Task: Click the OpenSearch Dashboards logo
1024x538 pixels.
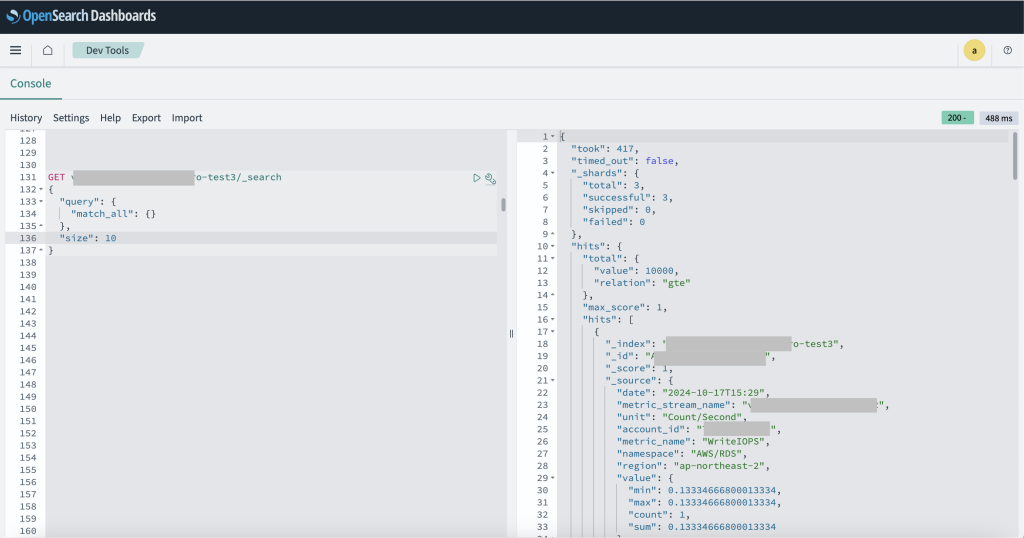Action: [x=82, y=16]
